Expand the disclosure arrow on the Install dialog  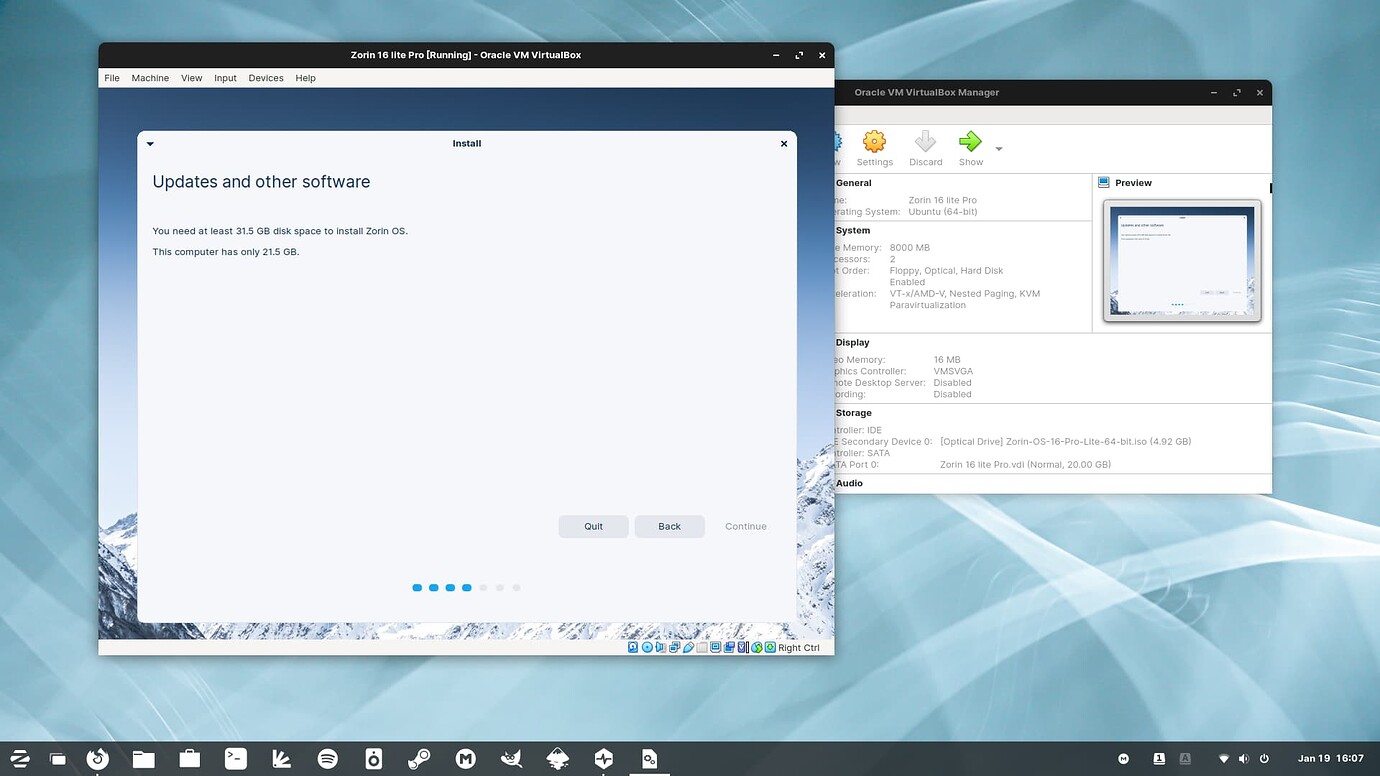(x=150, y=143)
